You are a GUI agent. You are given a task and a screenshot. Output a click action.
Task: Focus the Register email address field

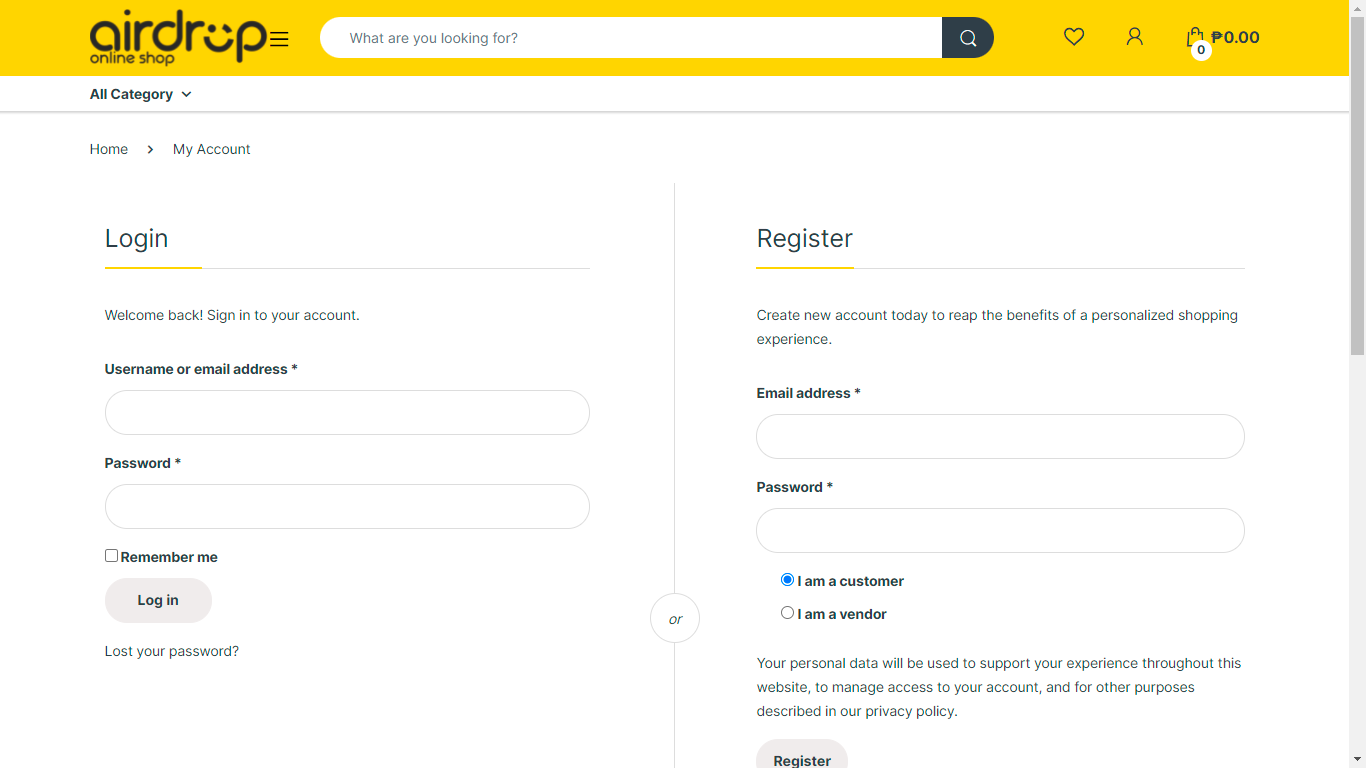coord(1000,436)
